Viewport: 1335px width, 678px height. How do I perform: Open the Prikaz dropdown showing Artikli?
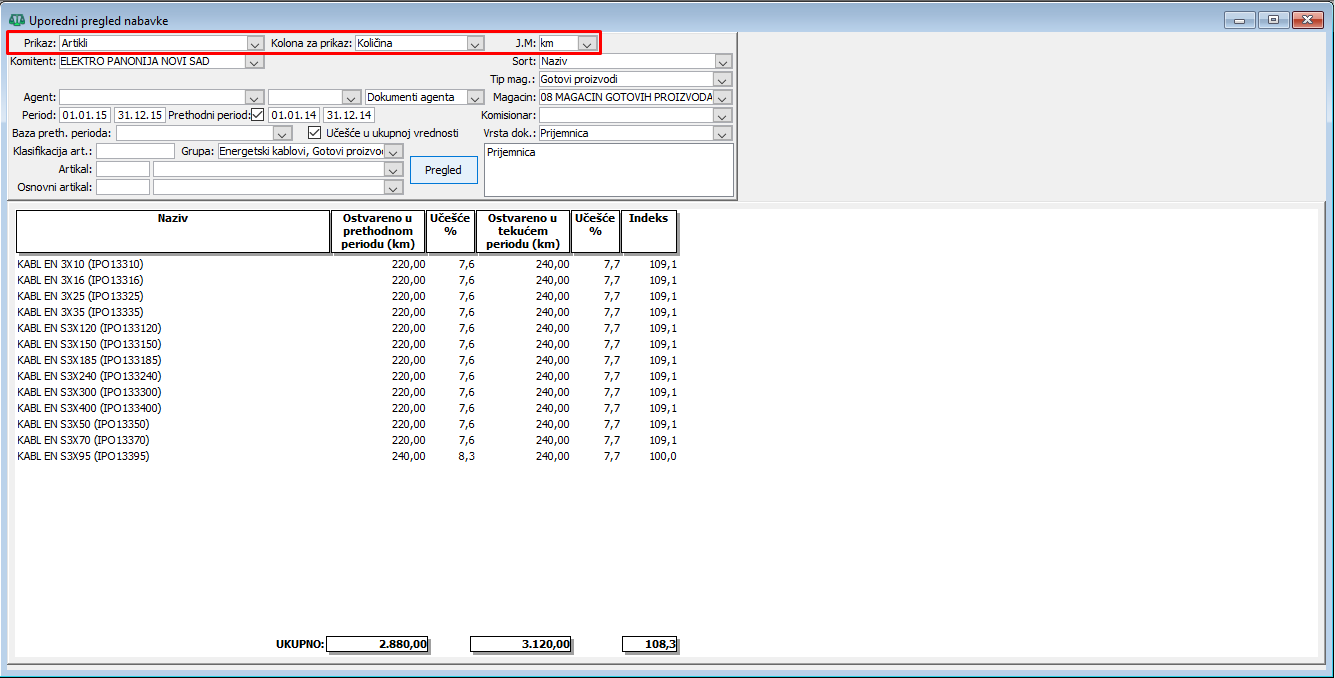click(x=254, y=44)
